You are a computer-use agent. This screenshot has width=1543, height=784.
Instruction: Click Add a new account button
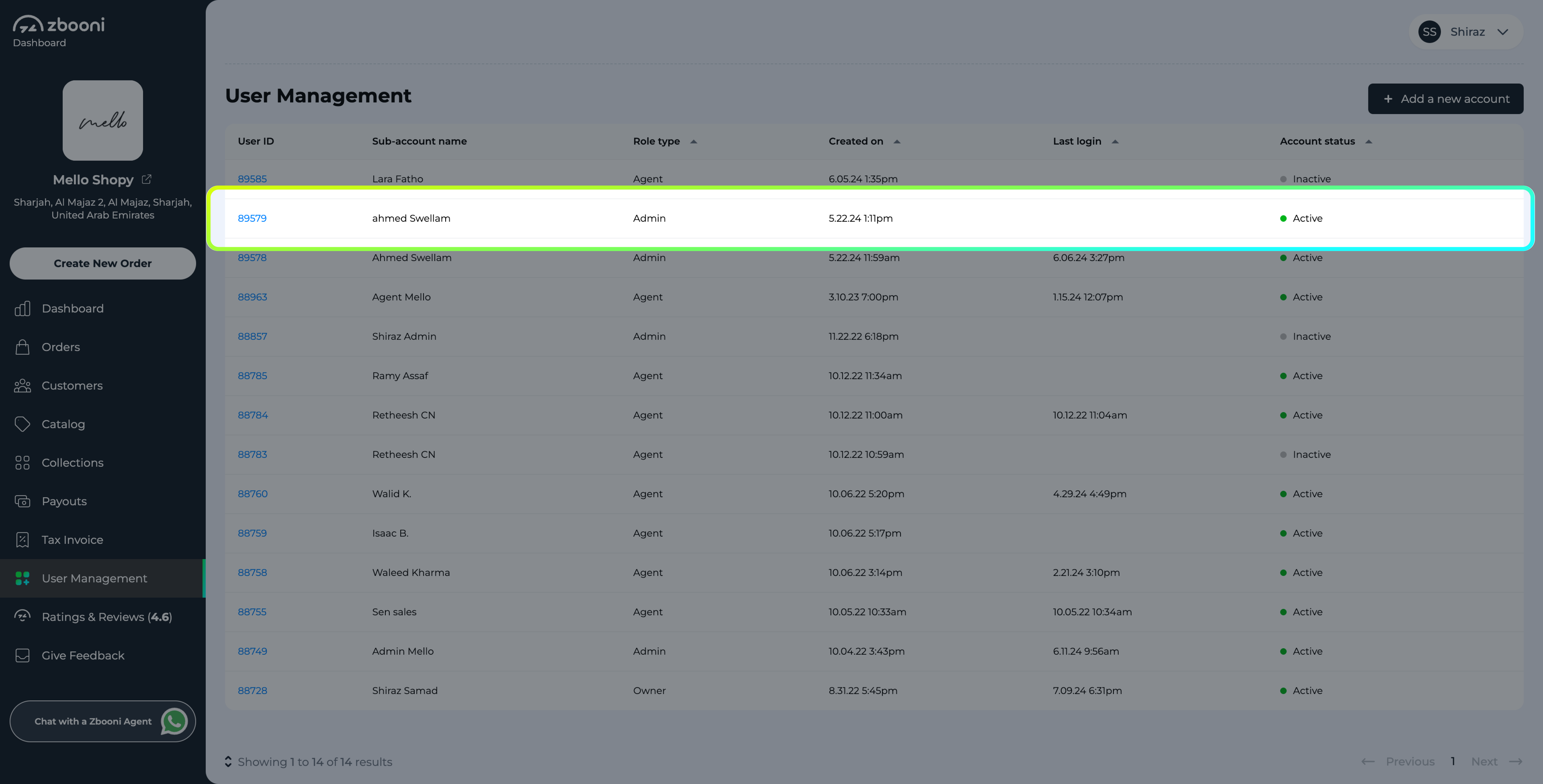[x=1445, y=99]
